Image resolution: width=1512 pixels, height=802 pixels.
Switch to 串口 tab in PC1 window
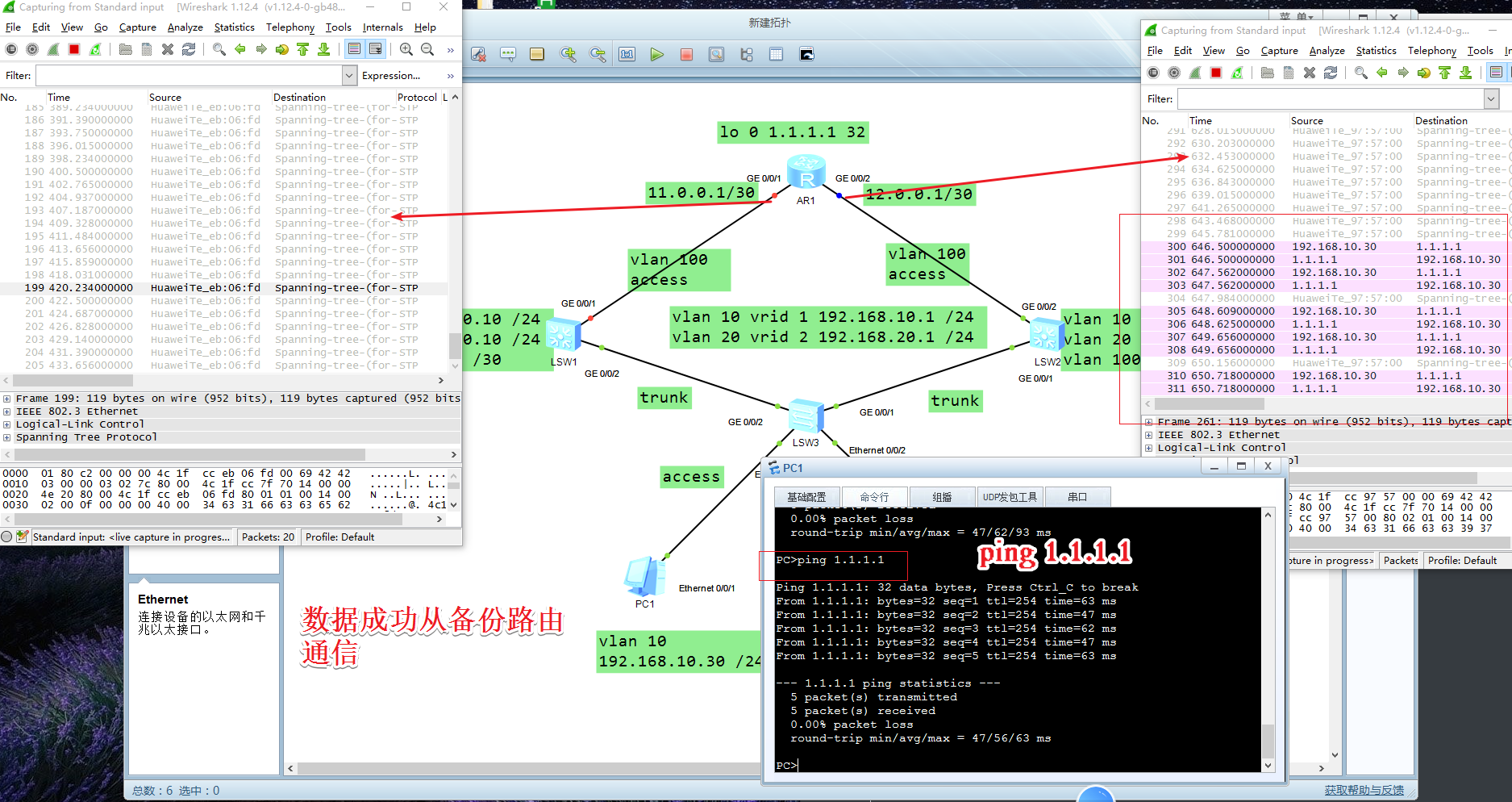click(1077, 497)
